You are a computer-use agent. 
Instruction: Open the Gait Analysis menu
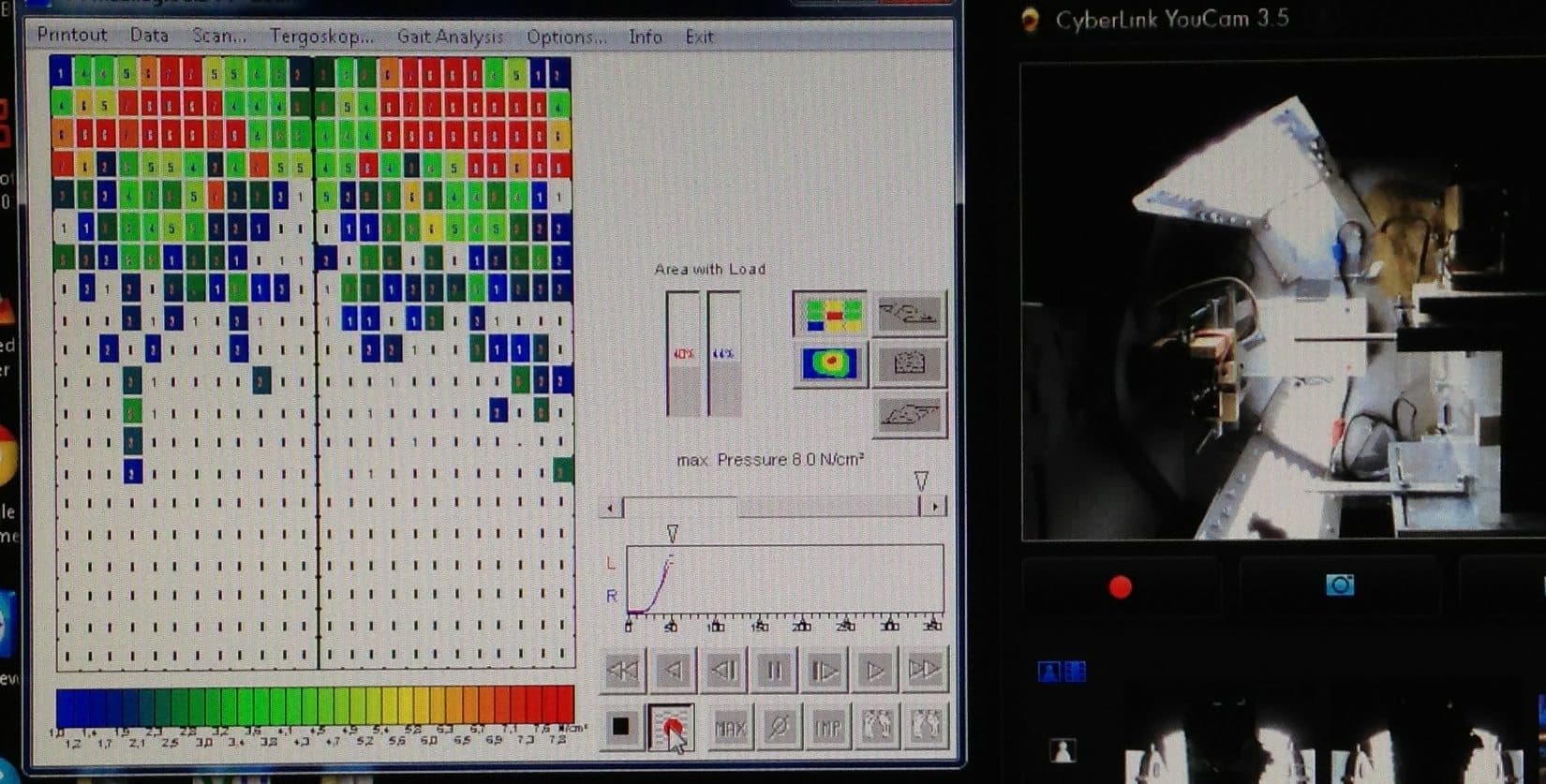pos(450,37)
